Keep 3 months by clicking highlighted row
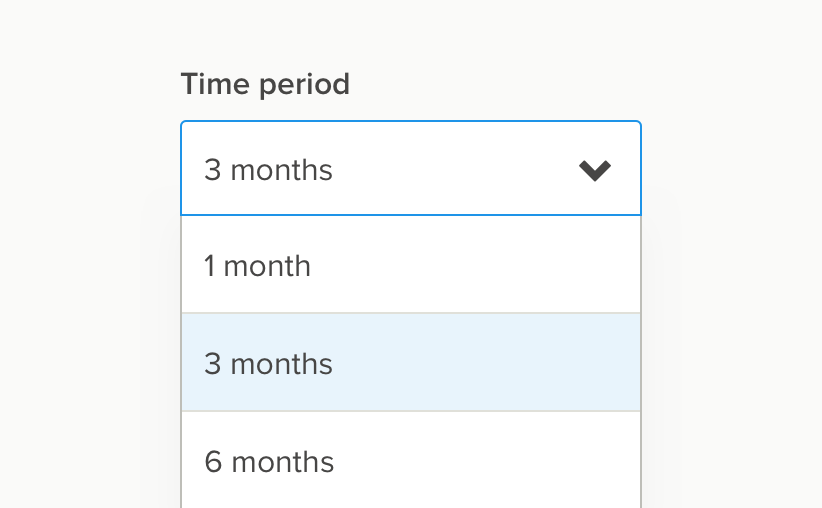This screenshot has width=822, height=508. click(x=410, y=363)
